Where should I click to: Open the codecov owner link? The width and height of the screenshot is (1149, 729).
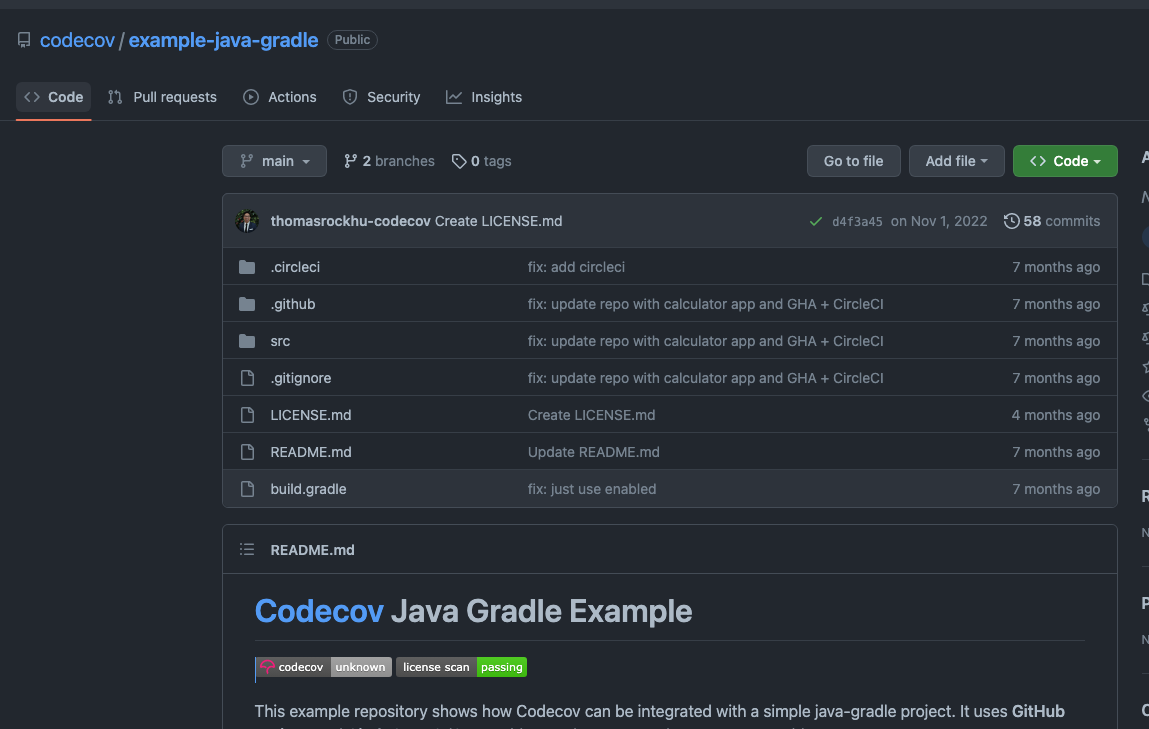(77, 40)
